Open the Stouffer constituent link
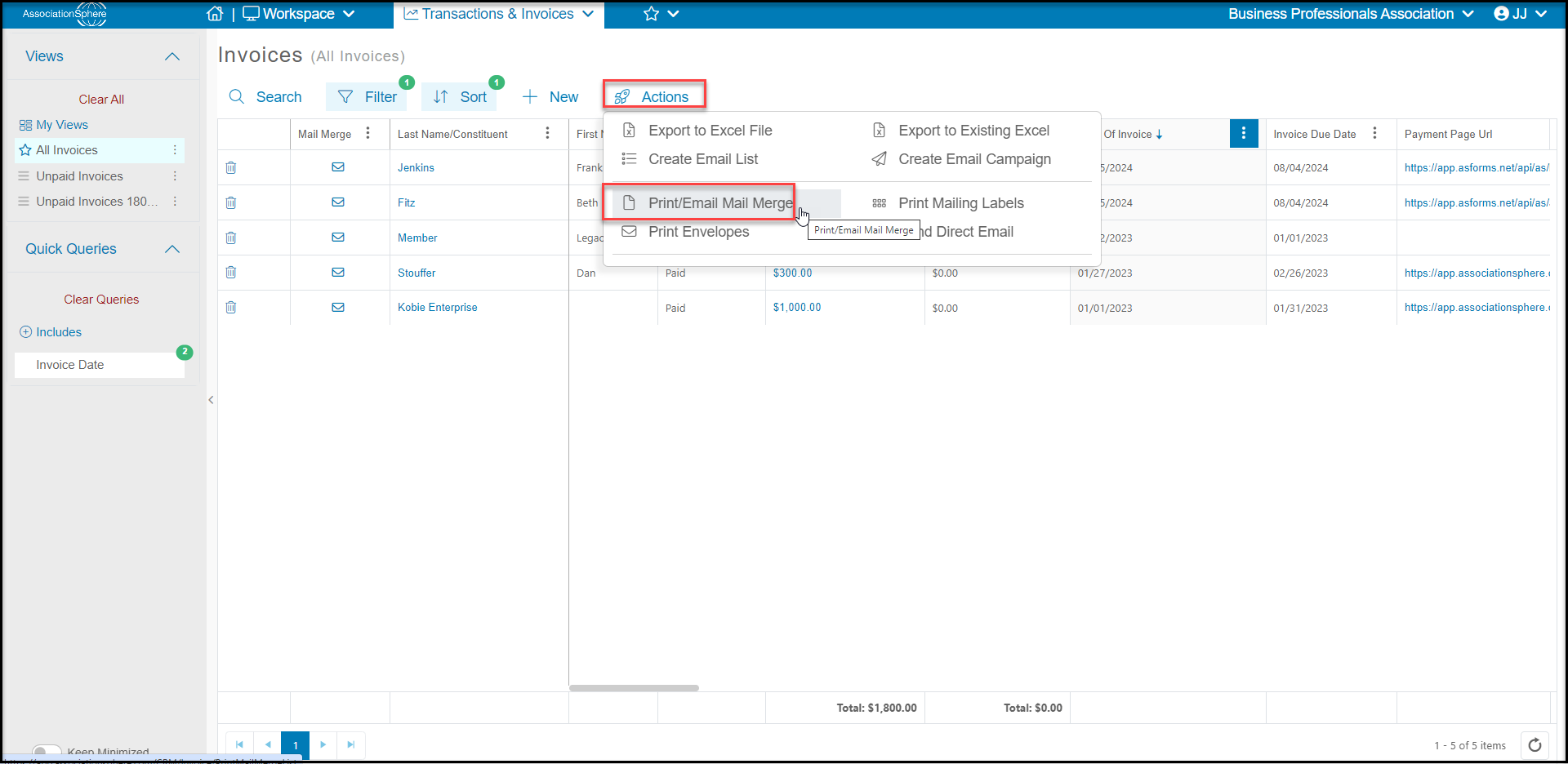This screenshot has height=764, width=1568. pos(416,273)
